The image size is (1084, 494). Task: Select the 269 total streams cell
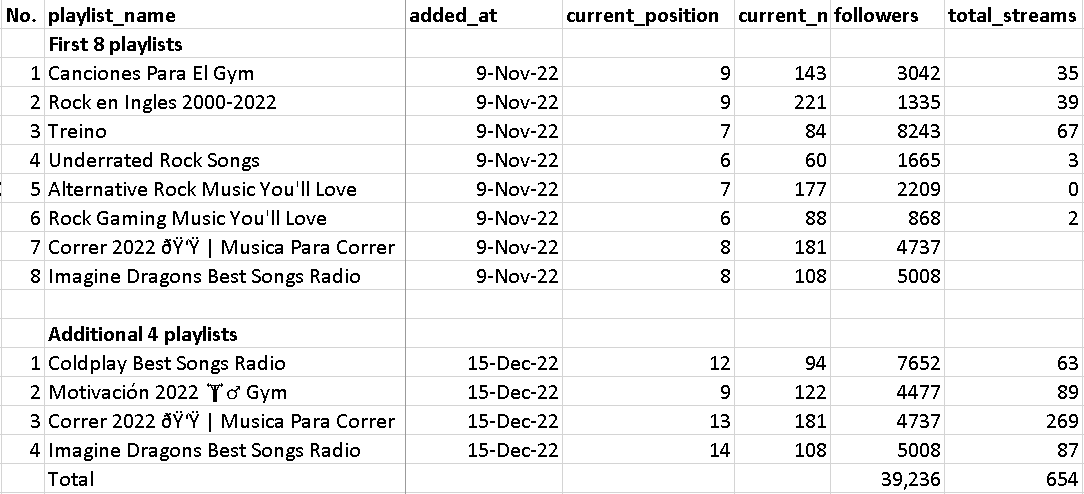click(1062, 421)
